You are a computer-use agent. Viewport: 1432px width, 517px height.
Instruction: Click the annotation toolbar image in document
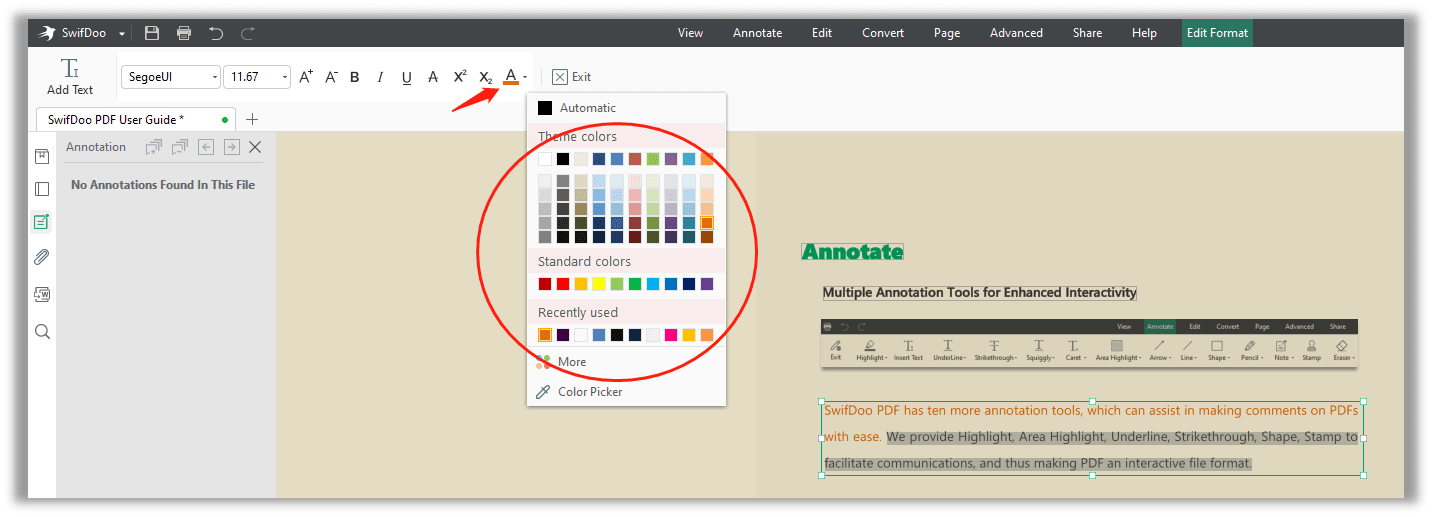(1089, 343)
